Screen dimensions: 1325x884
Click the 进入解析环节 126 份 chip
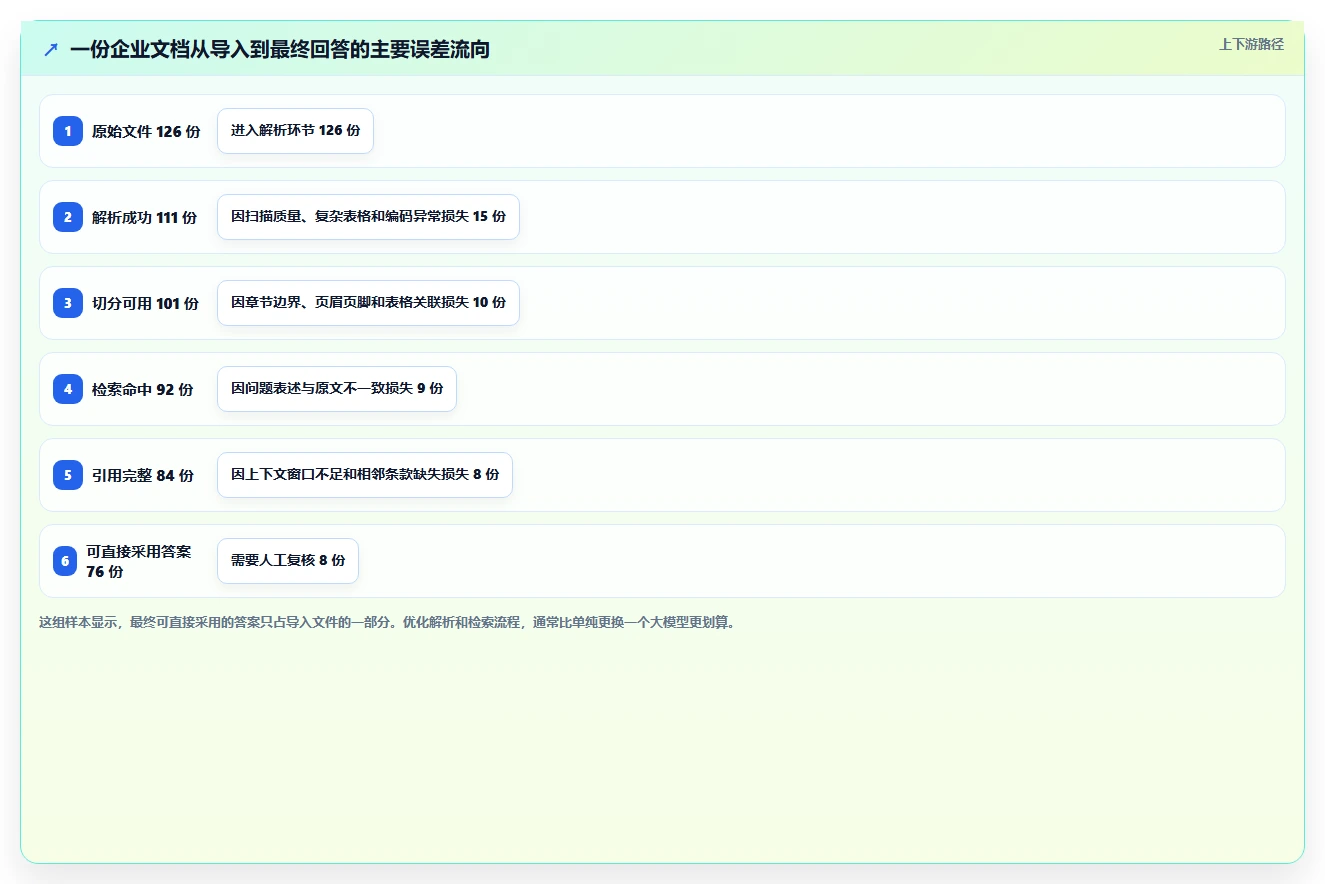295,131
